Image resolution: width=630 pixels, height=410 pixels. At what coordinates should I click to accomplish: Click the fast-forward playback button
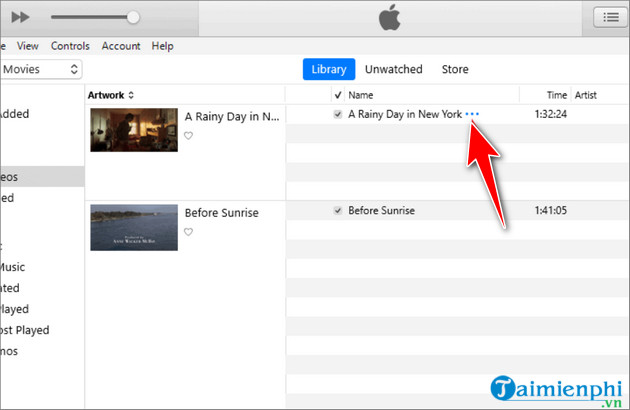click(x=20, y=17)
